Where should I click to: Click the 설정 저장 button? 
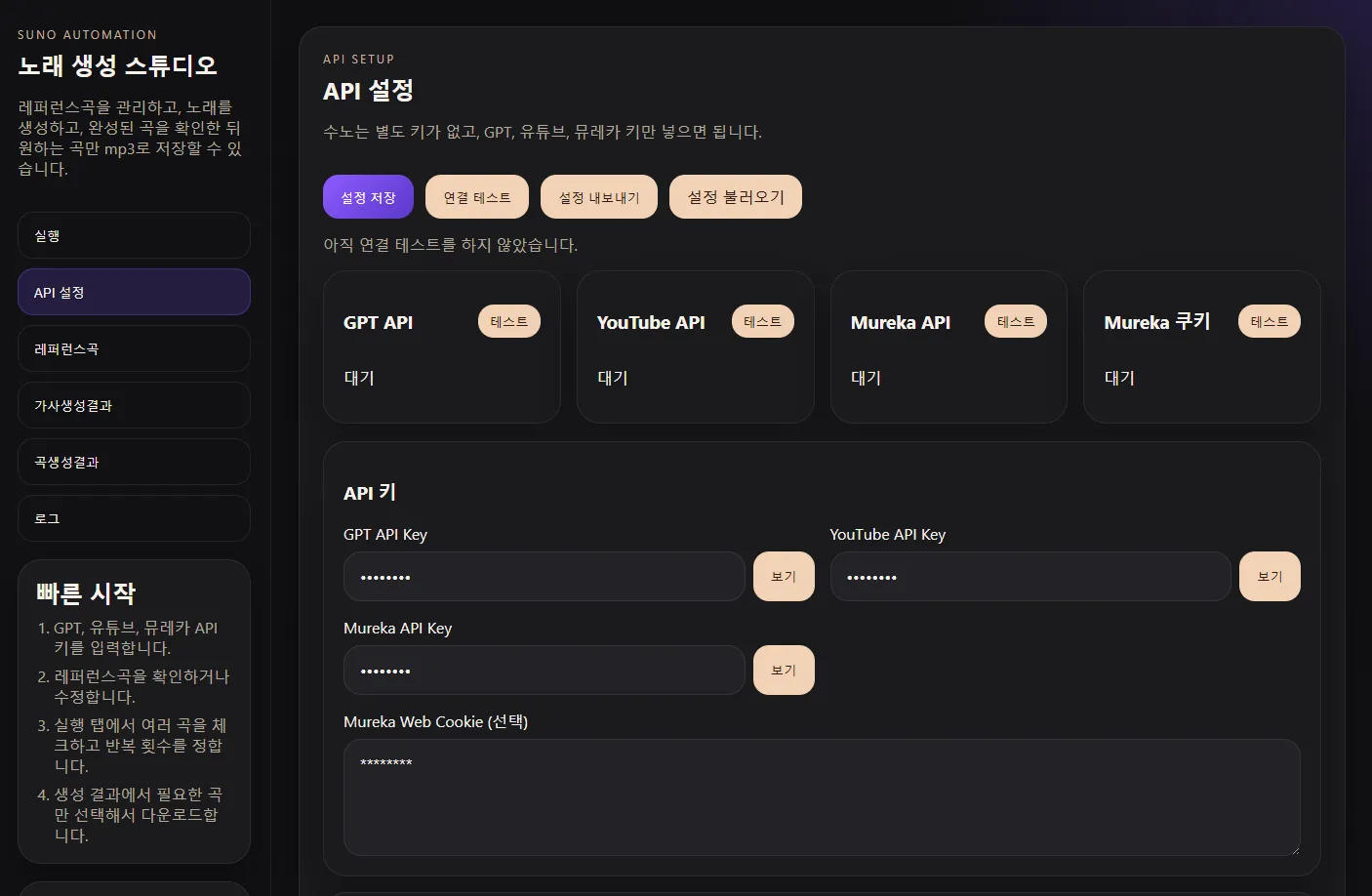tap(368, 197)
